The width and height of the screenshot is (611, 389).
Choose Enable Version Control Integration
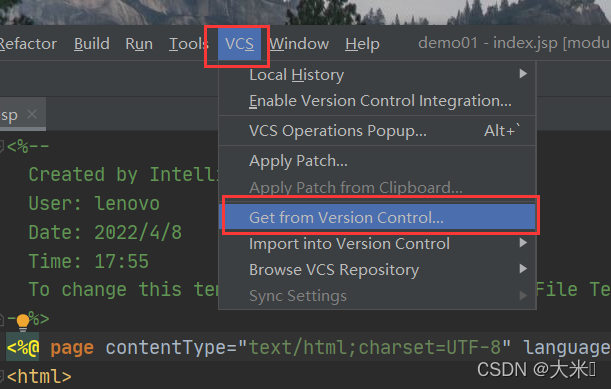[x=377, y=101]
